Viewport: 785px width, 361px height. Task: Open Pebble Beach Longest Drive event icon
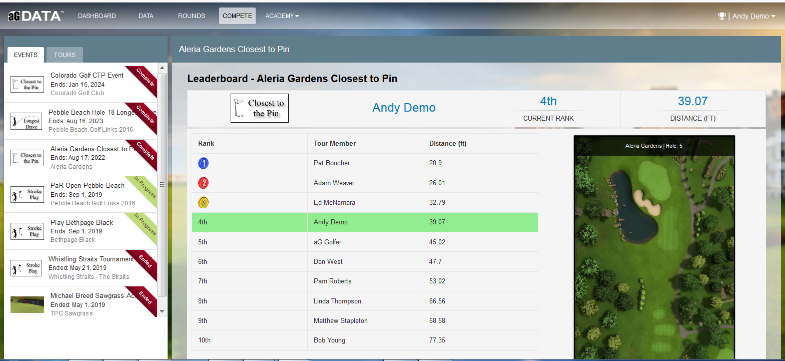[x=26, y=121]
